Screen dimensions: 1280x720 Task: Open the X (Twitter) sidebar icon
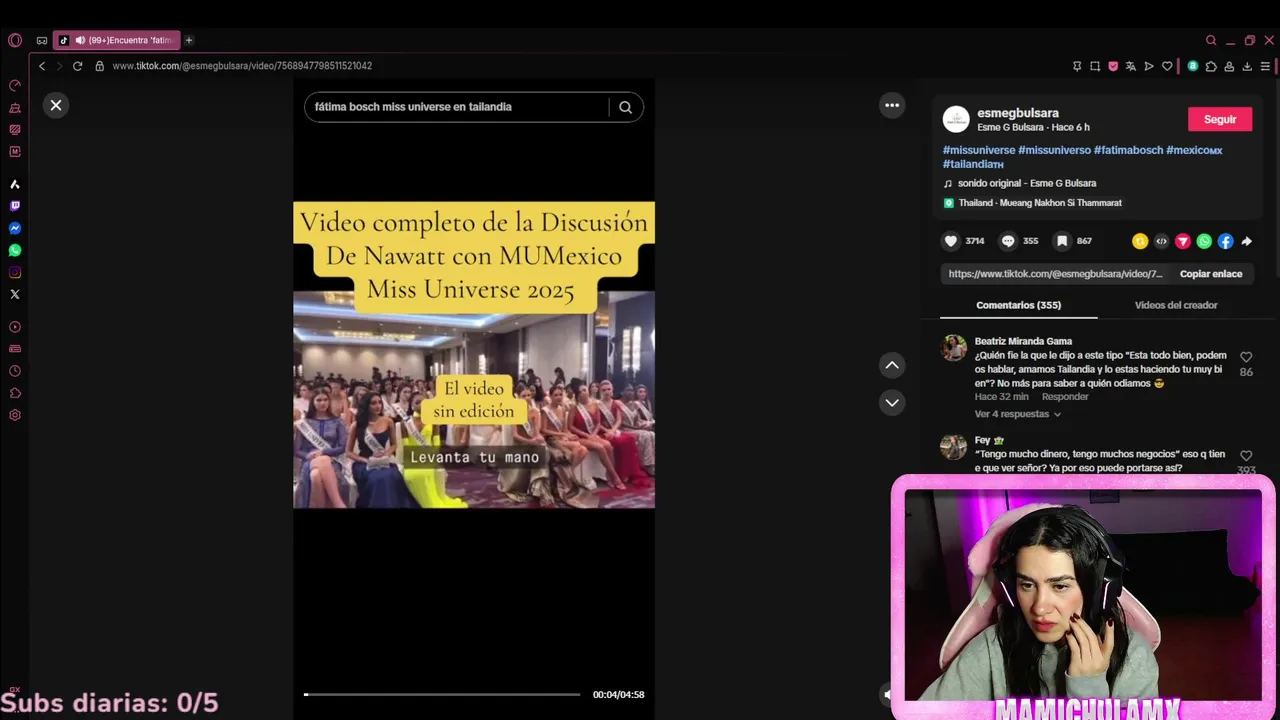(14, 294)
